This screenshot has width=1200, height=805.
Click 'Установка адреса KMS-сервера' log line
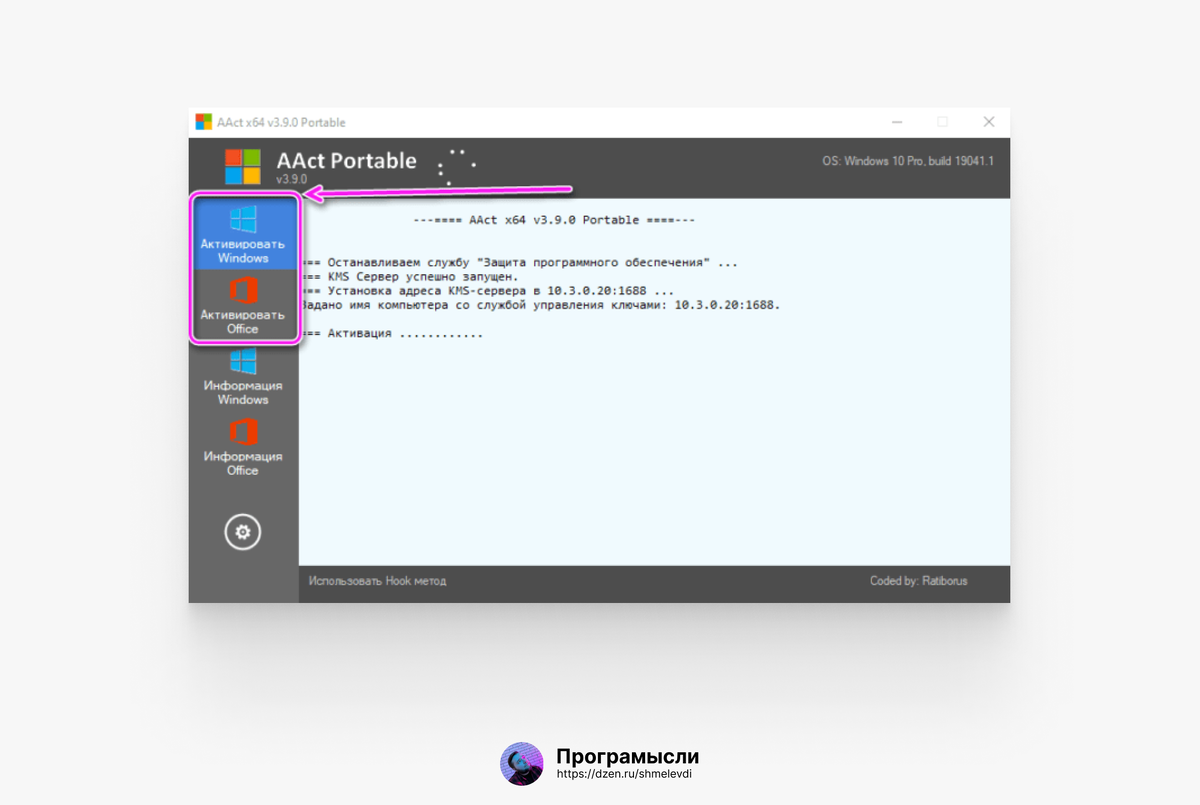click(487, 290)
